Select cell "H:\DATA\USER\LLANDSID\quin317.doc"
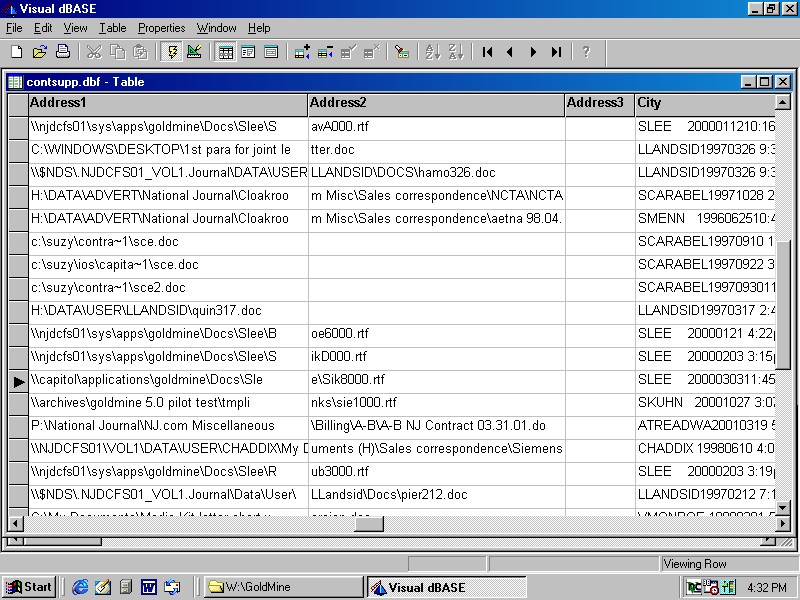The image size is (800, 600). [168, 311]
